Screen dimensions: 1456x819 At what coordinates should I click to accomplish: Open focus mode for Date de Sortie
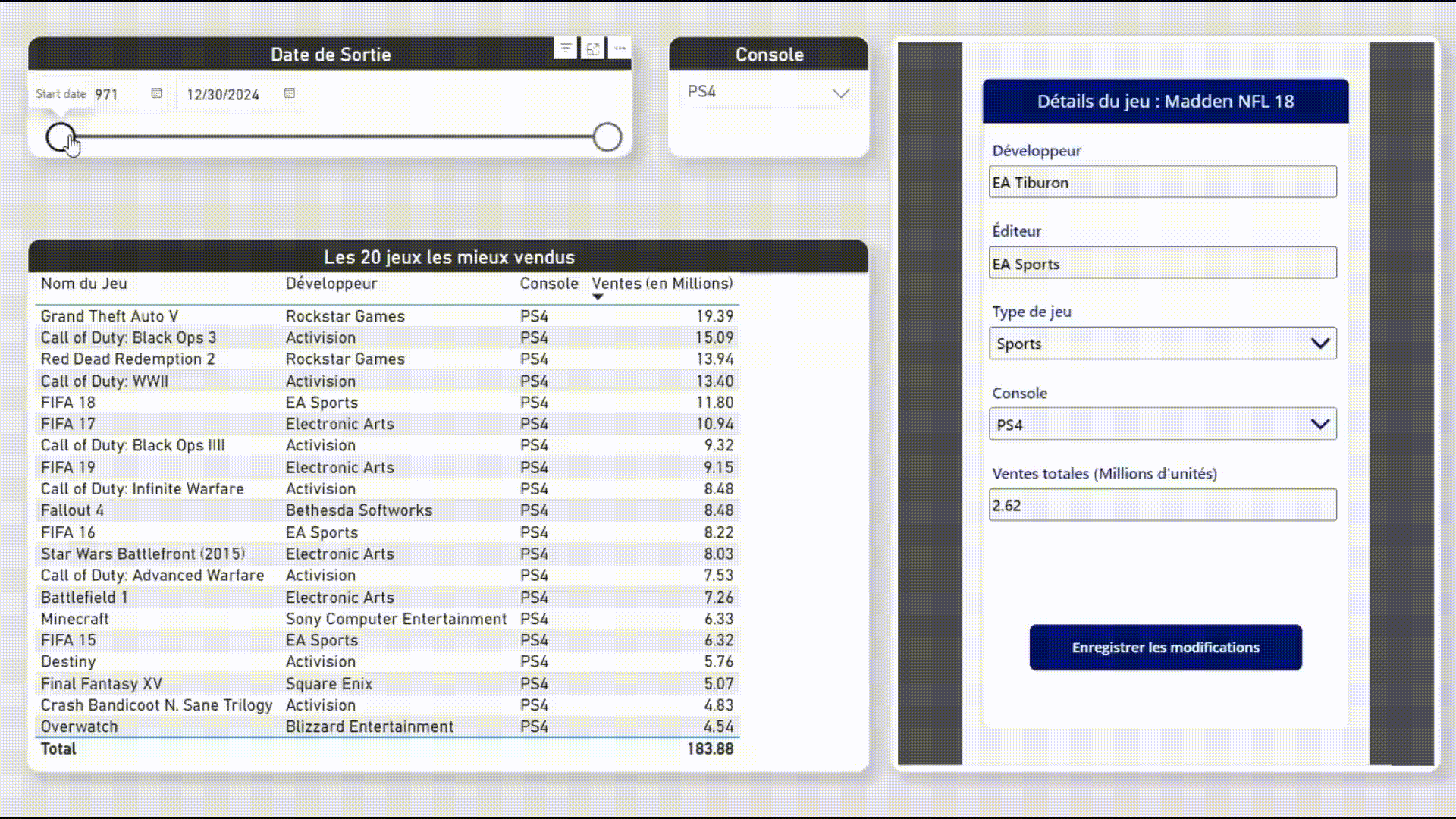593,49
